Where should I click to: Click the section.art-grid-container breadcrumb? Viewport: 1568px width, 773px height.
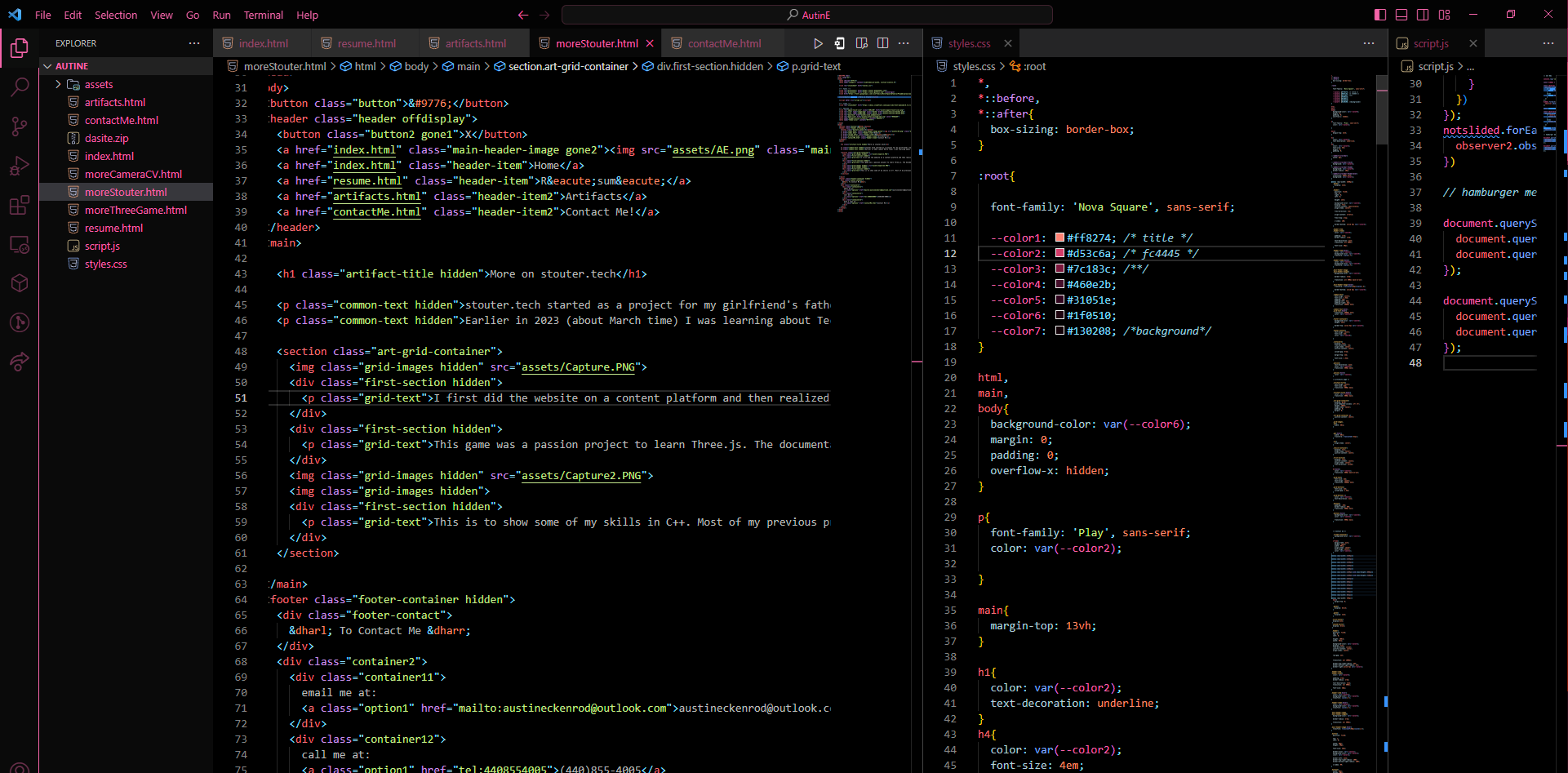(x=568, y=66)
